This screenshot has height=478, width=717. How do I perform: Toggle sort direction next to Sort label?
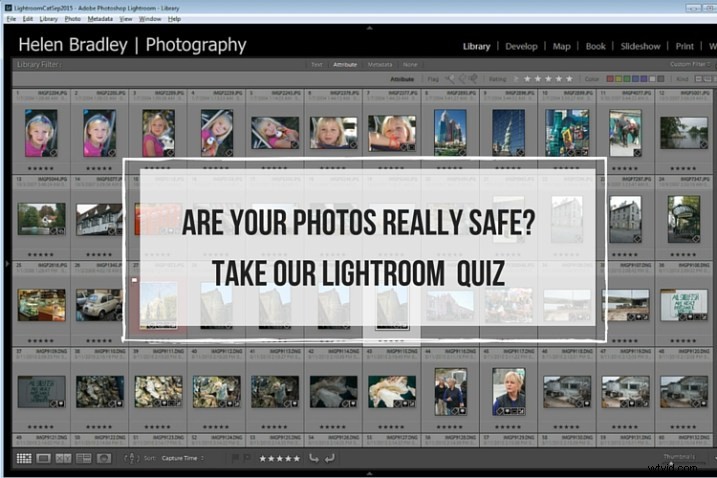(x=131, y=458)
